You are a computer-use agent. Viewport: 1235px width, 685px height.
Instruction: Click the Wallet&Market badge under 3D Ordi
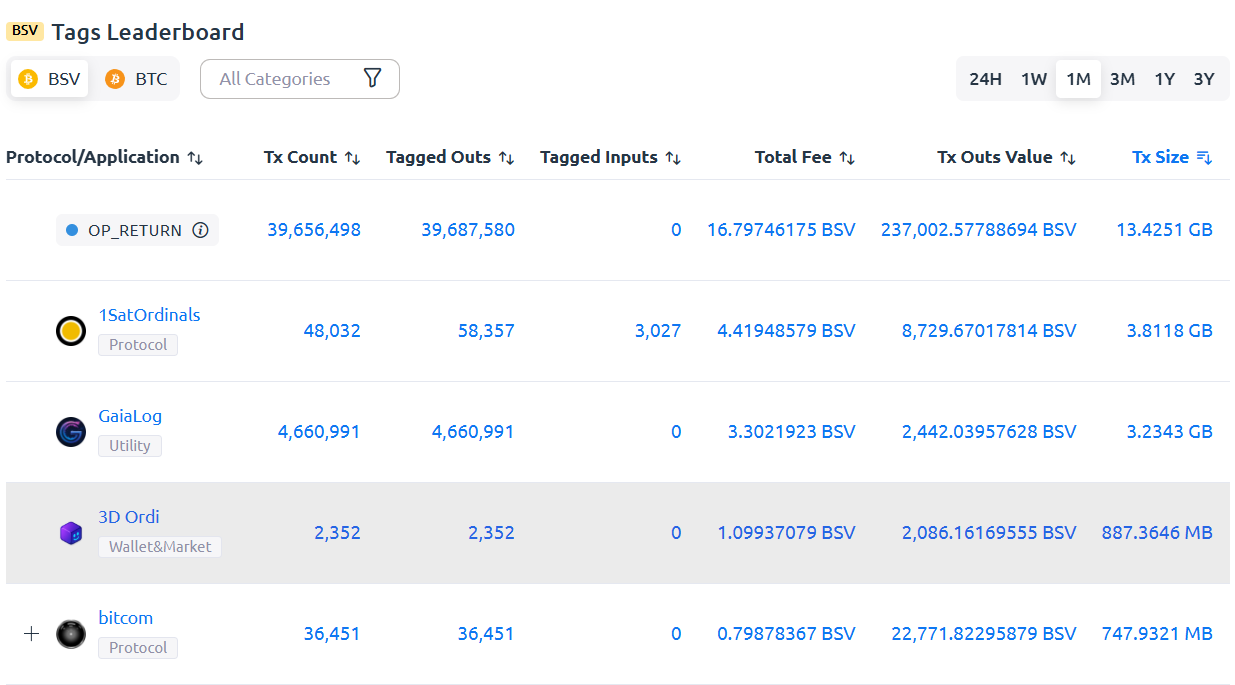(x=160, y=547)
